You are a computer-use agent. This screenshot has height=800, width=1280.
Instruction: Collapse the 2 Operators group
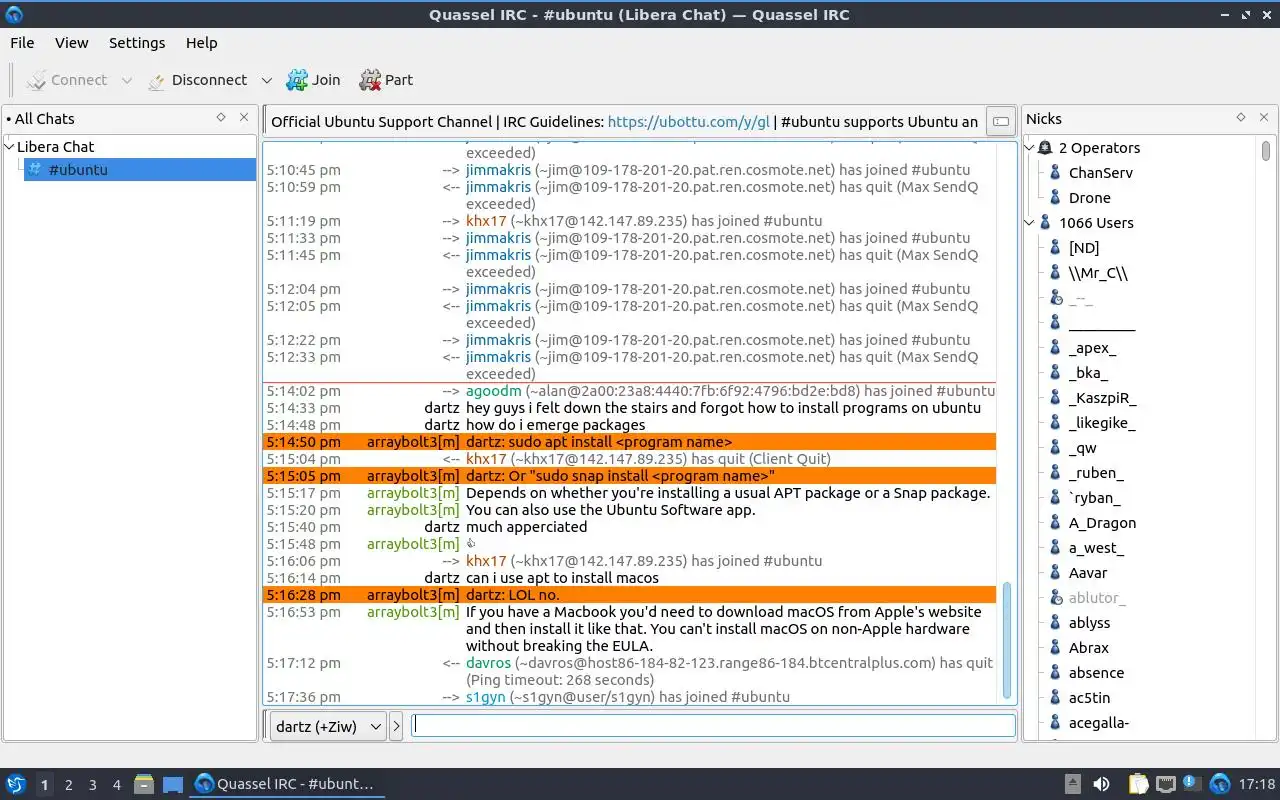1030,148
